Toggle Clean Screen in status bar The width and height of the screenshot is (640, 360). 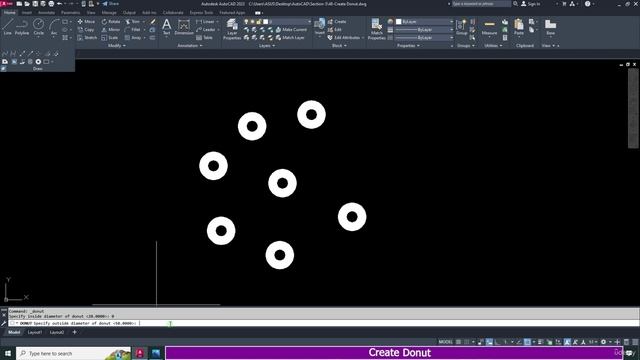click(627, 342)
